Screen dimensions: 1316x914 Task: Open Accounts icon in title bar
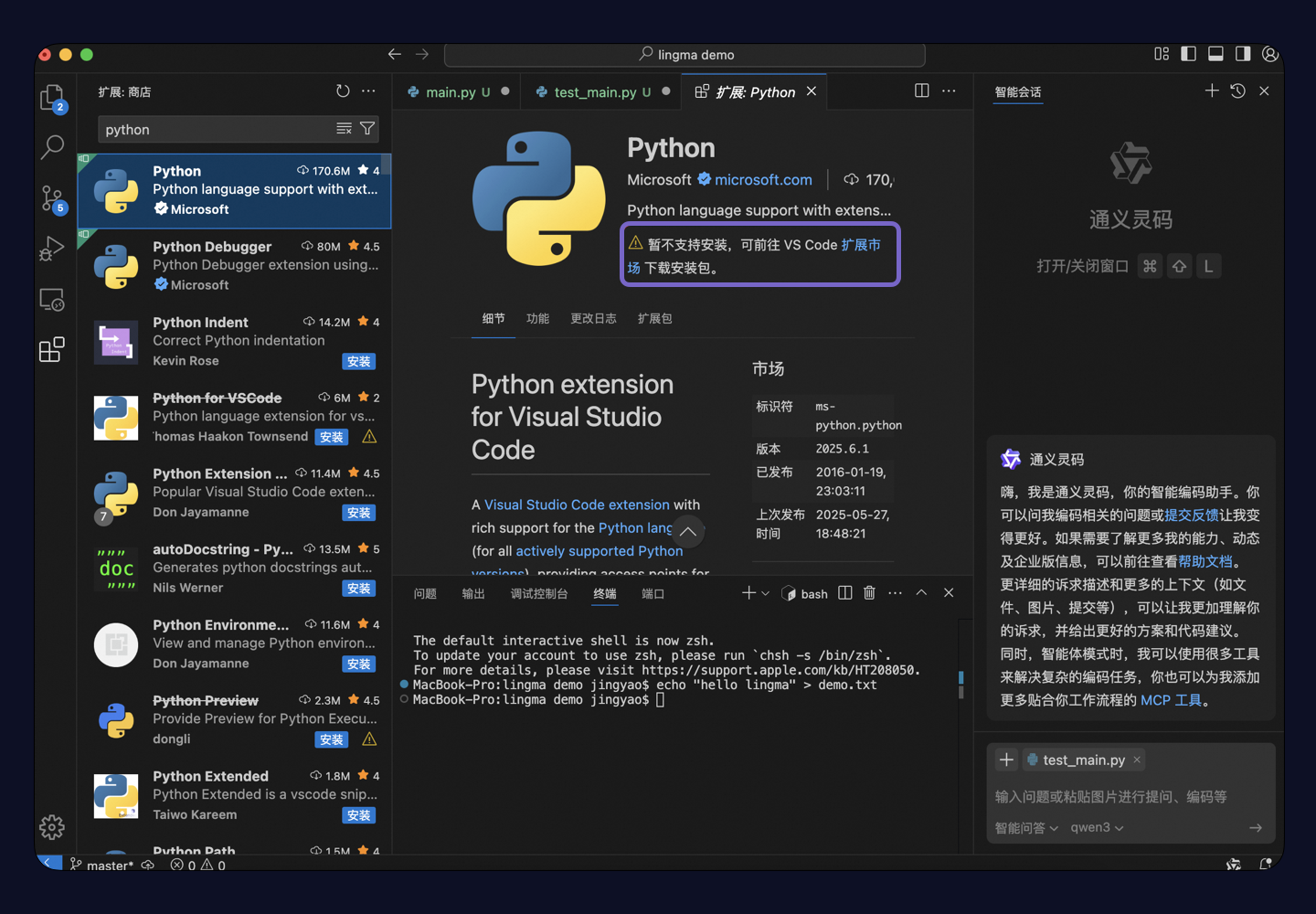(x=1269, y=55)
